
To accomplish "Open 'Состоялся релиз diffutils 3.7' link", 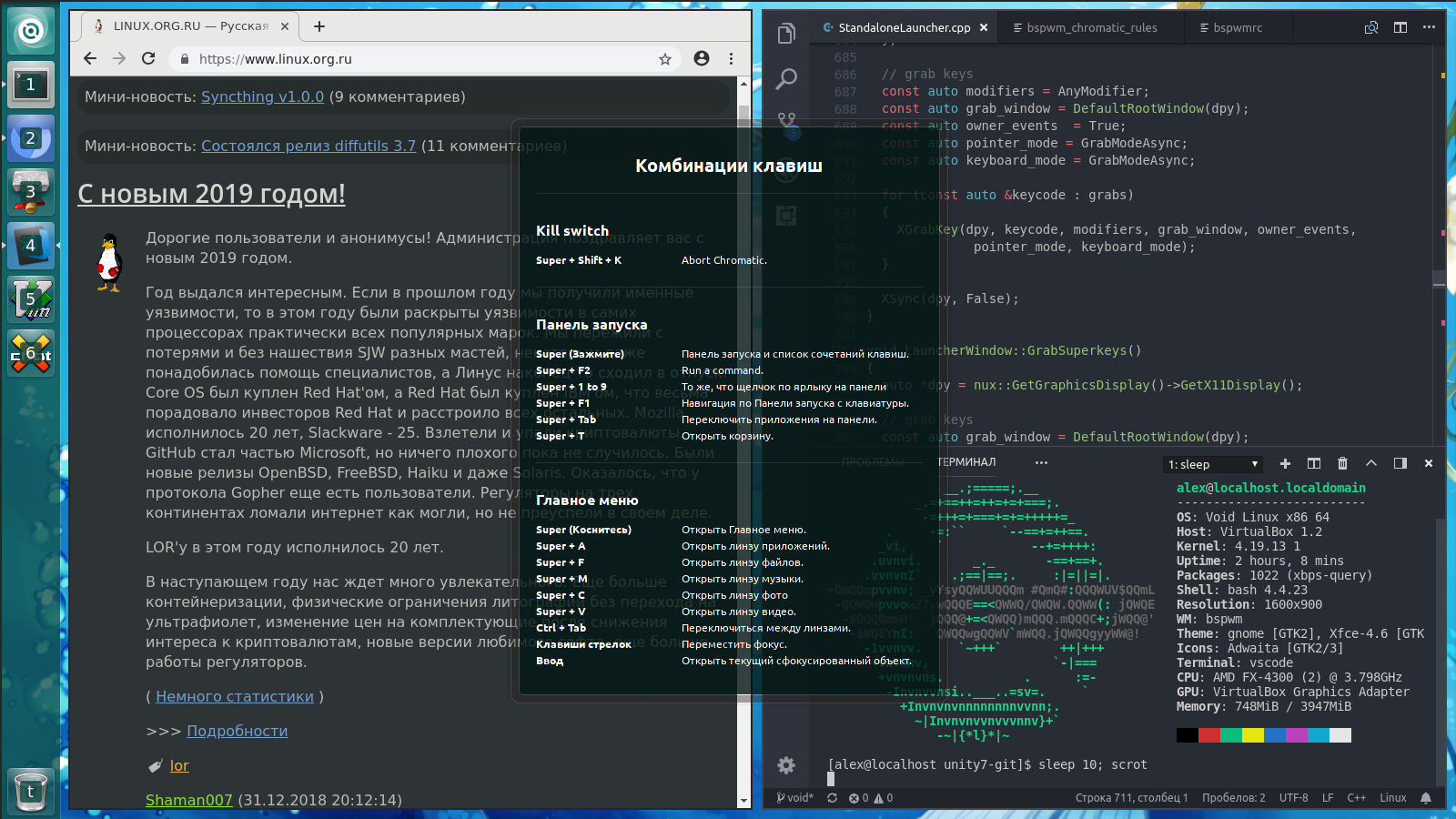I will click(x=308, y=146).
